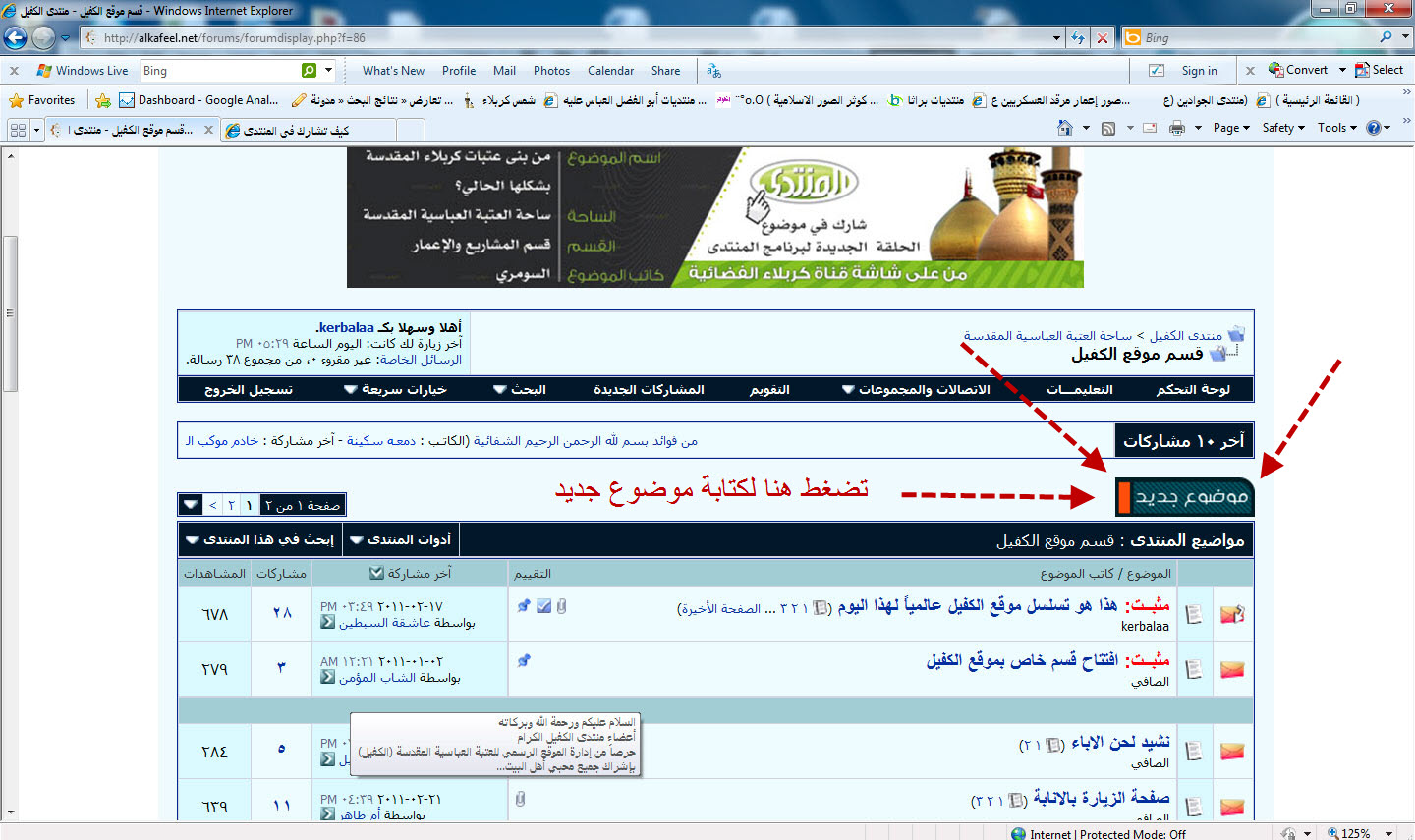This screenshot has width=1415, height=840.
Task: Go to last post by عاشقة السبطين arrow icon
Action: tap(328, 623)
